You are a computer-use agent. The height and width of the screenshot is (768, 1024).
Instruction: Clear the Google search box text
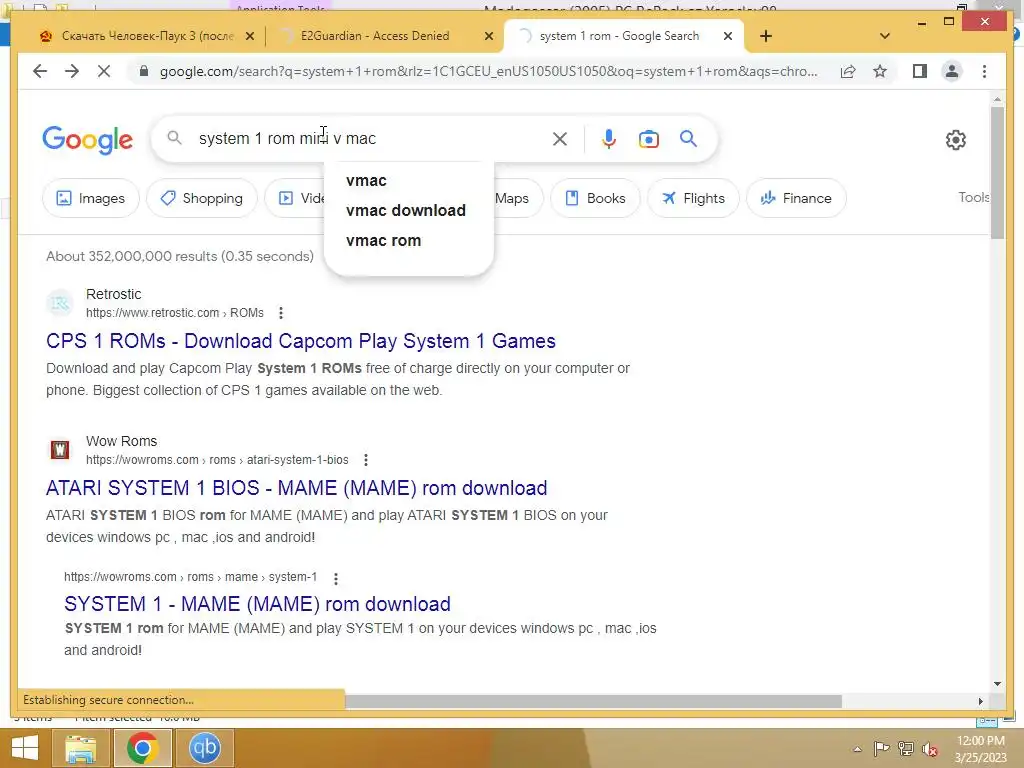[560, 138]
